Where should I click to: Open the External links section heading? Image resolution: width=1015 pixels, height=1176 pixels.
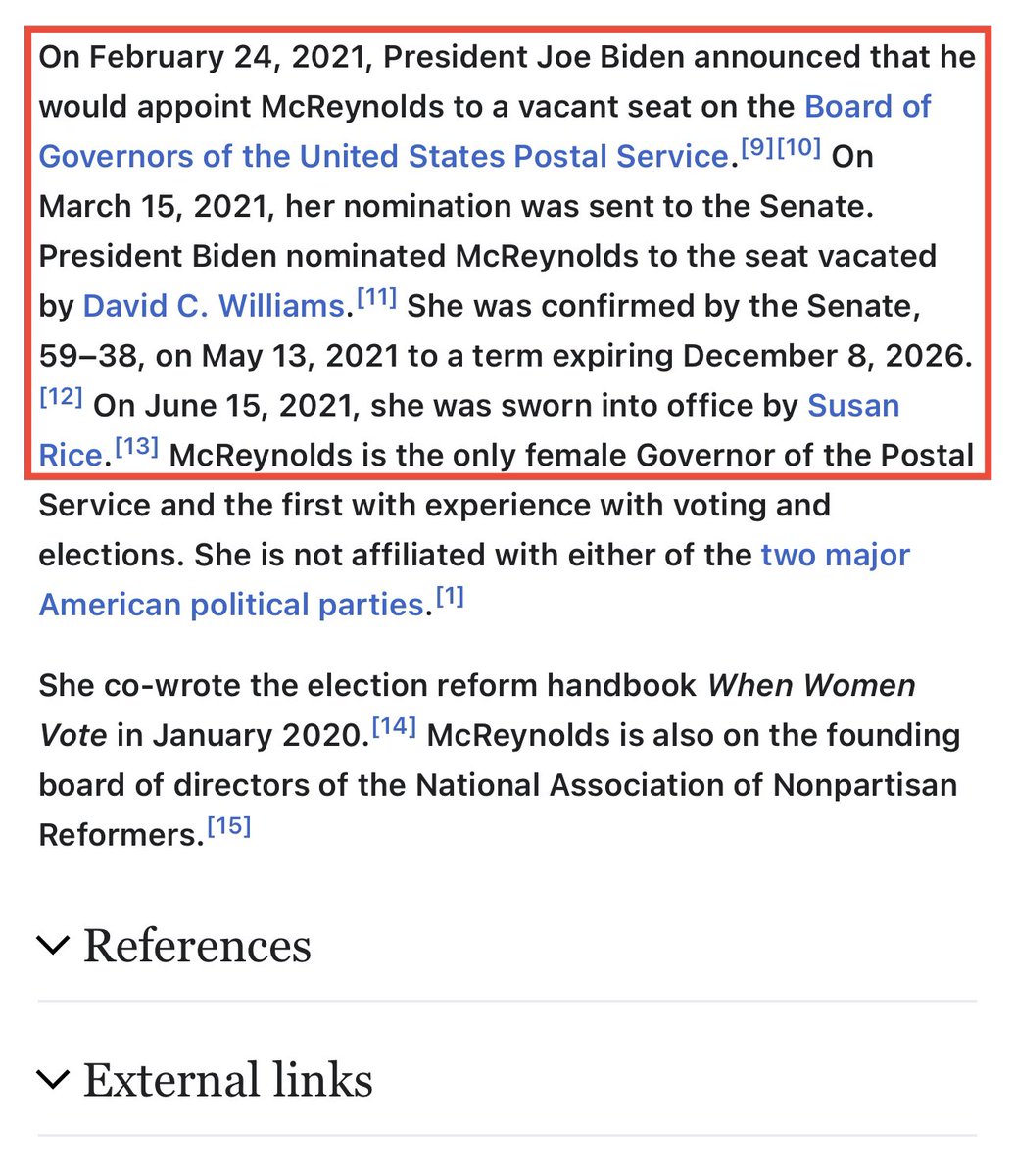tap(227, 1080)
